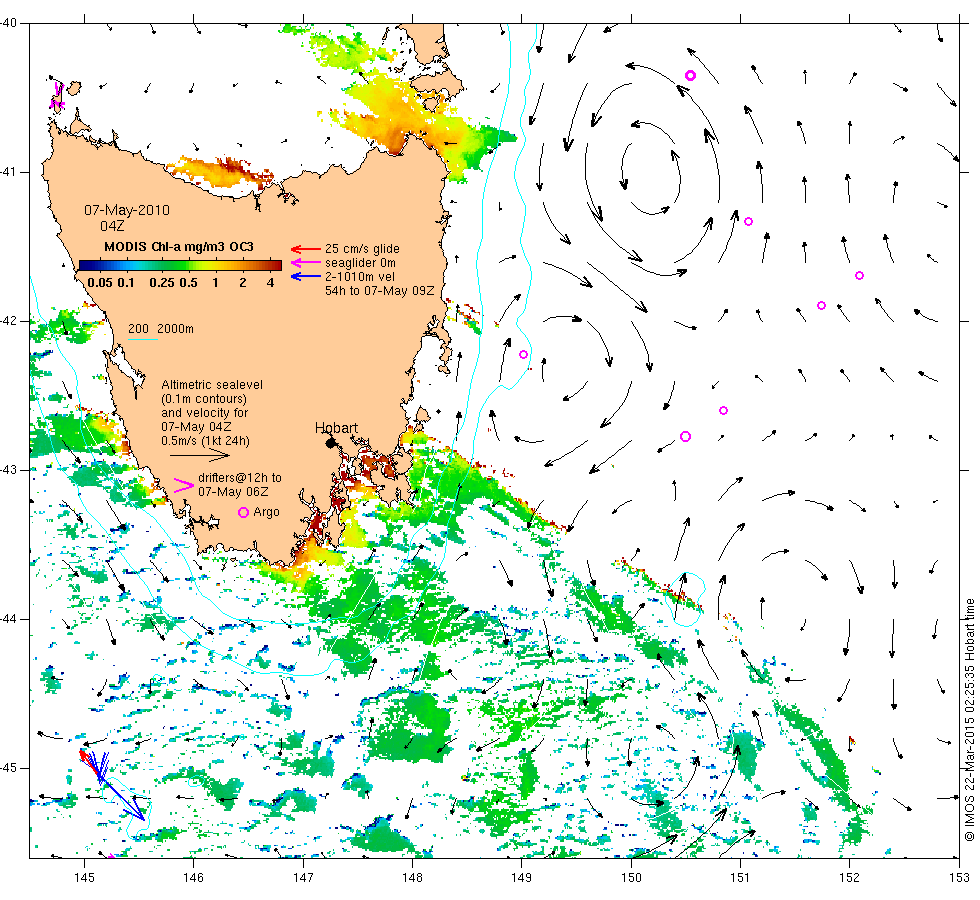Click the '04Z' time label
The width and height of the screenshot is (980, 900).
pyautogui.click(x=112, y=226)
